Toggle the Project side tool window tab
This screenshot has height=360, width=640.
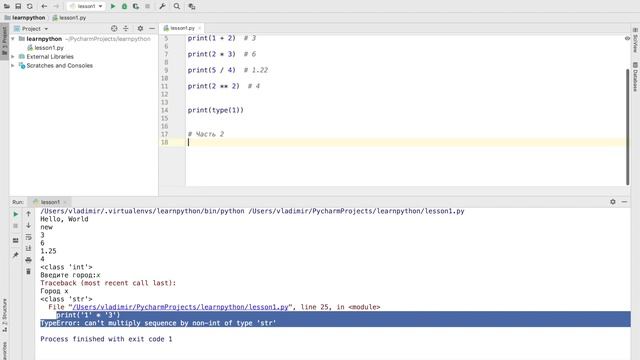pyautogui.click(x=4, y=42)
